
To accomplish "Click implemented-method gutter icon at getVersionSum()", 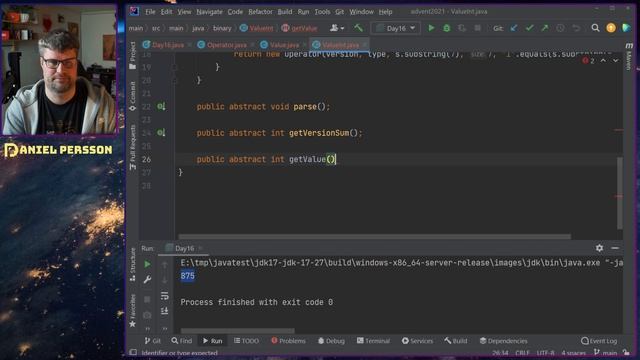I will coord(161,133).
